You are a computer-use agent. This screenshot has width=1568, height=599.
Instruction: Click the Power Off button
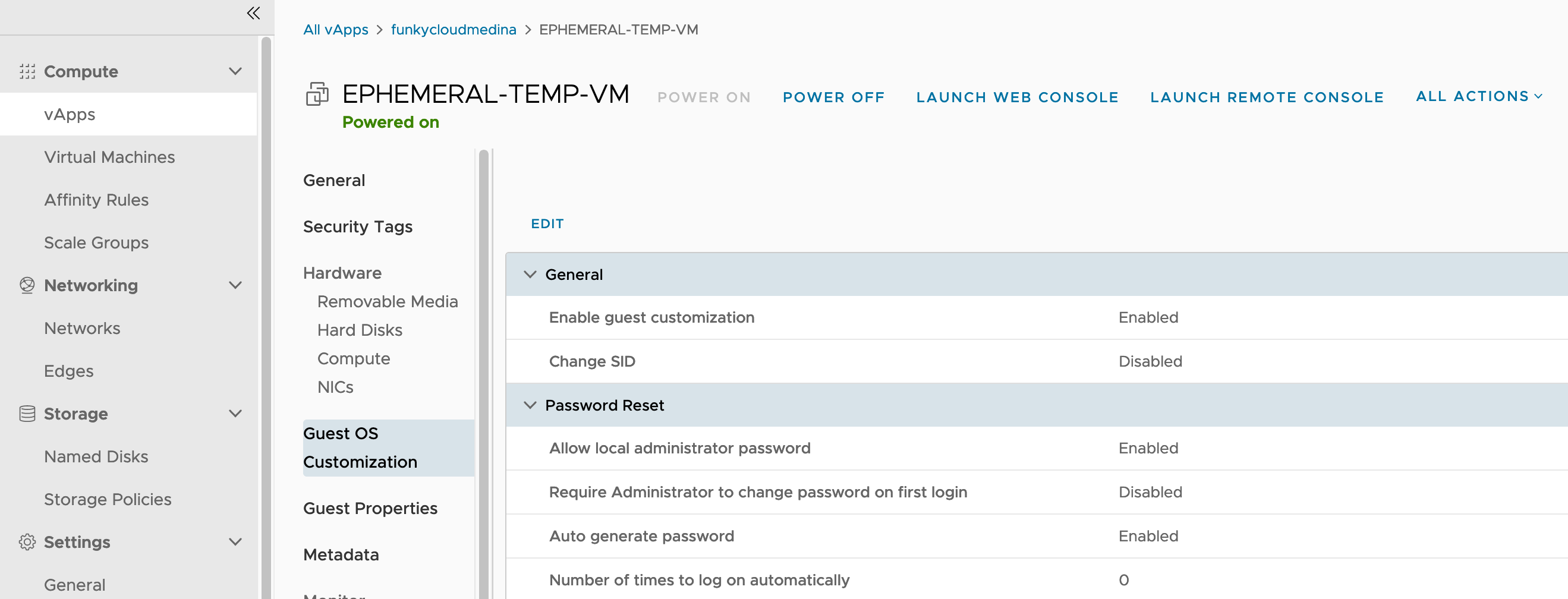pyautogui.click(x=834, y=97)
